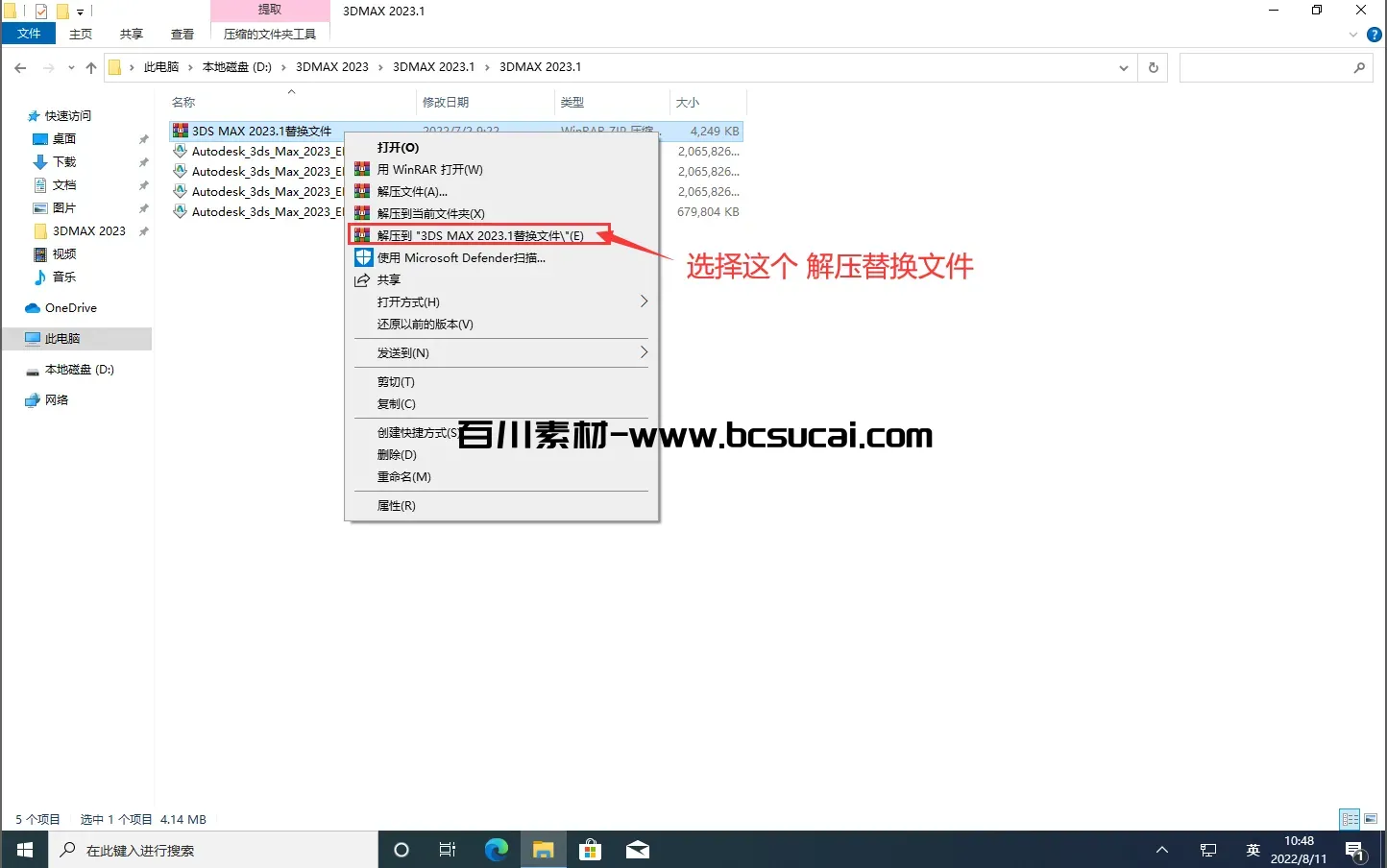Expand the ribbon with the chevron

point(1353,35)
